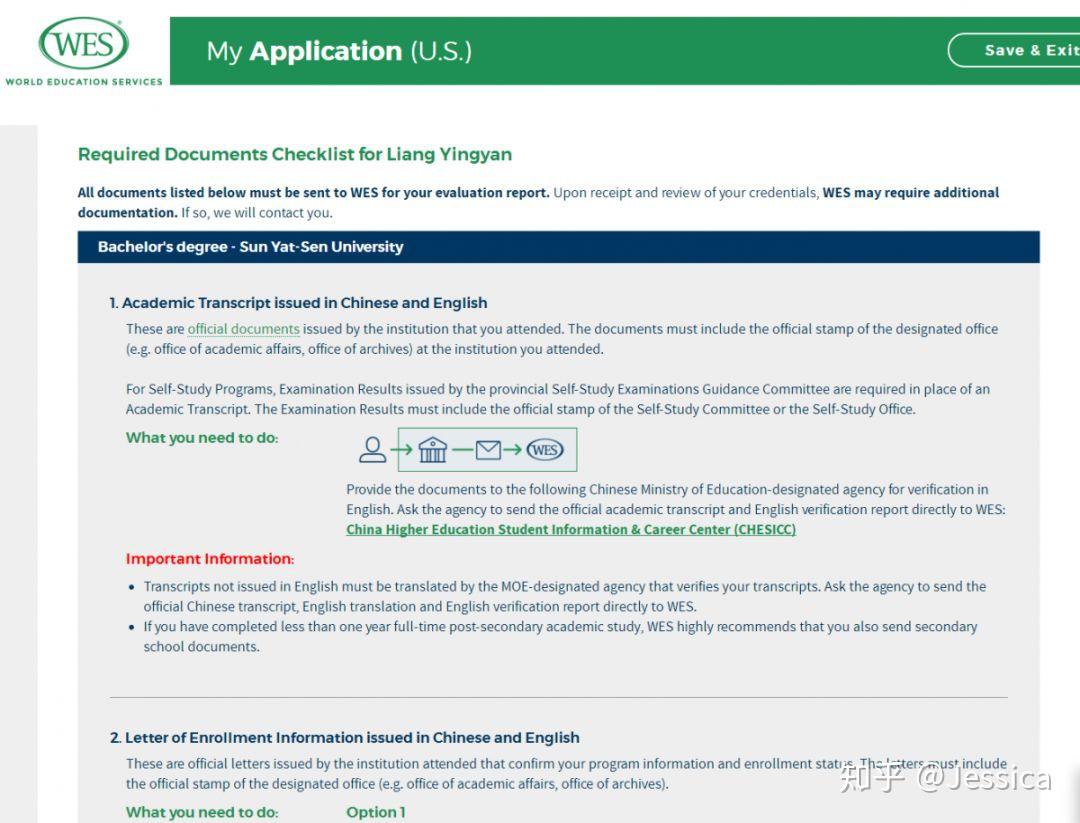
Task: Click first What you need to do label
Action: pos(202,438)
